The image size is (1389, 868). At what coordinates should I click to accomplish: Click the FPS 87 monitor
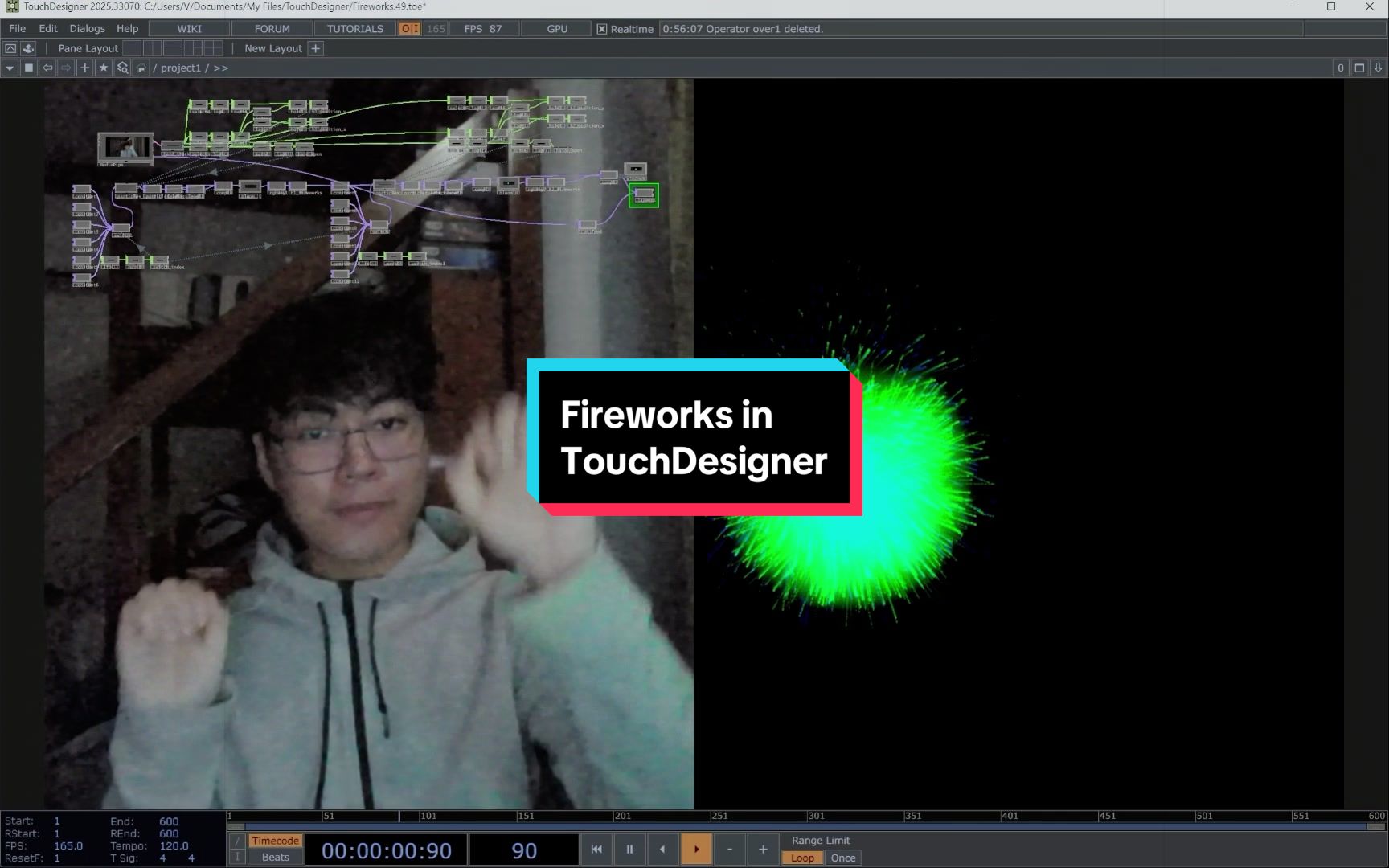point(483,29)
